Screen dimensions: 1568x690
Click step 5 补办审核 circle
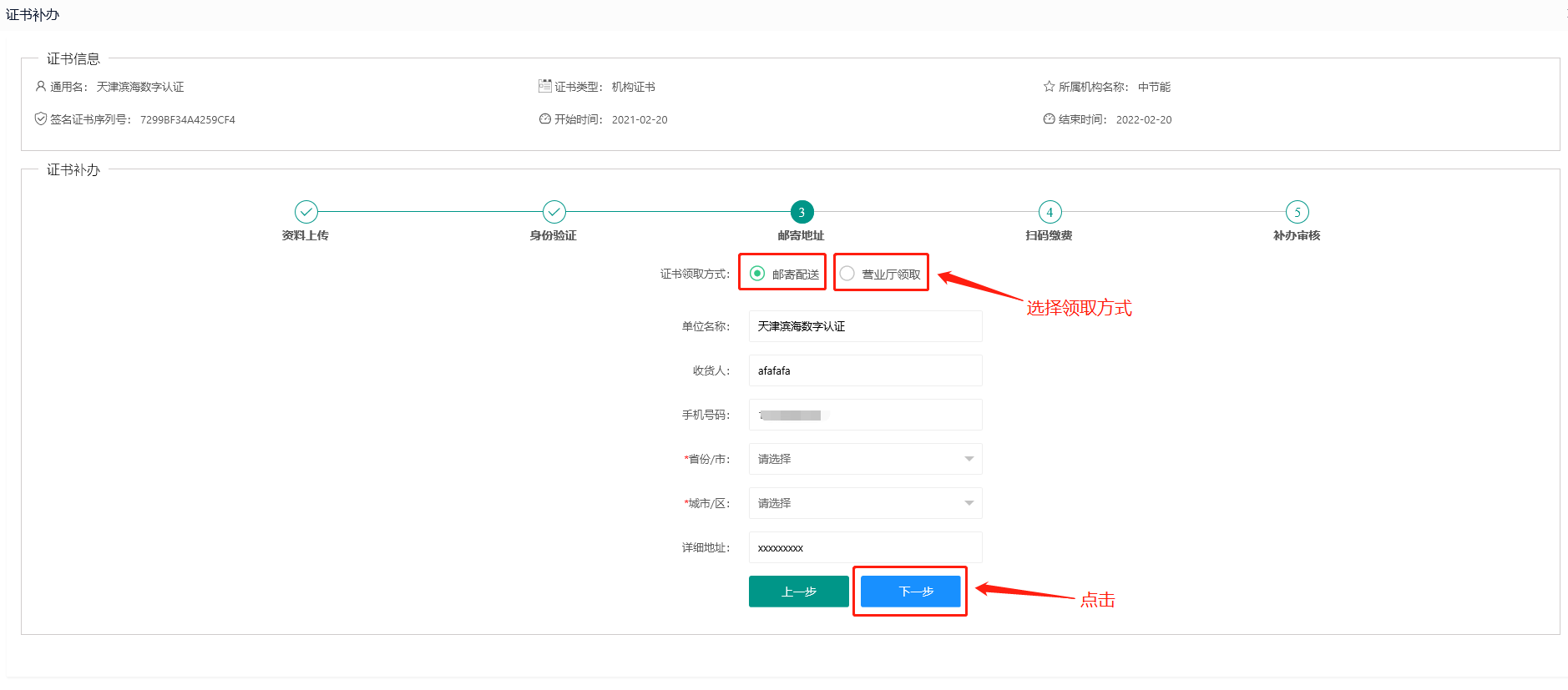1297,212
